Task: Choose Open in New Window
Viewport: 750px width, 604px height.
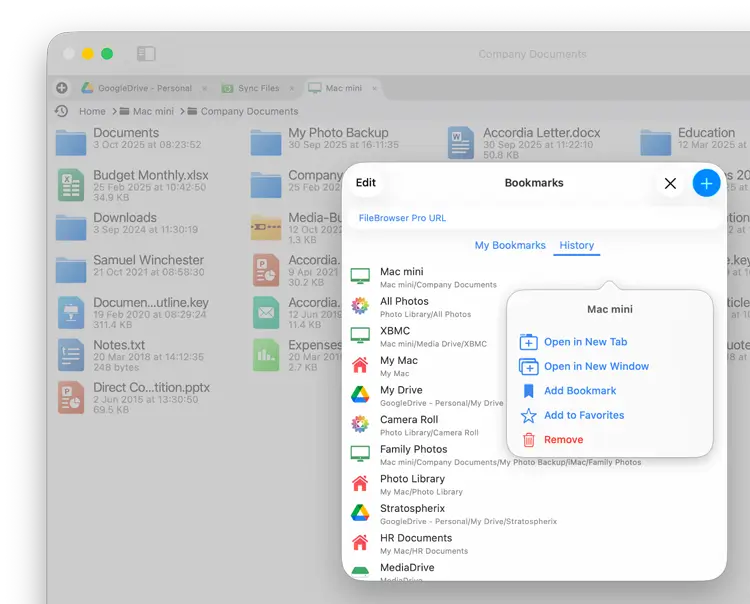Action: [x=596, y=366]
